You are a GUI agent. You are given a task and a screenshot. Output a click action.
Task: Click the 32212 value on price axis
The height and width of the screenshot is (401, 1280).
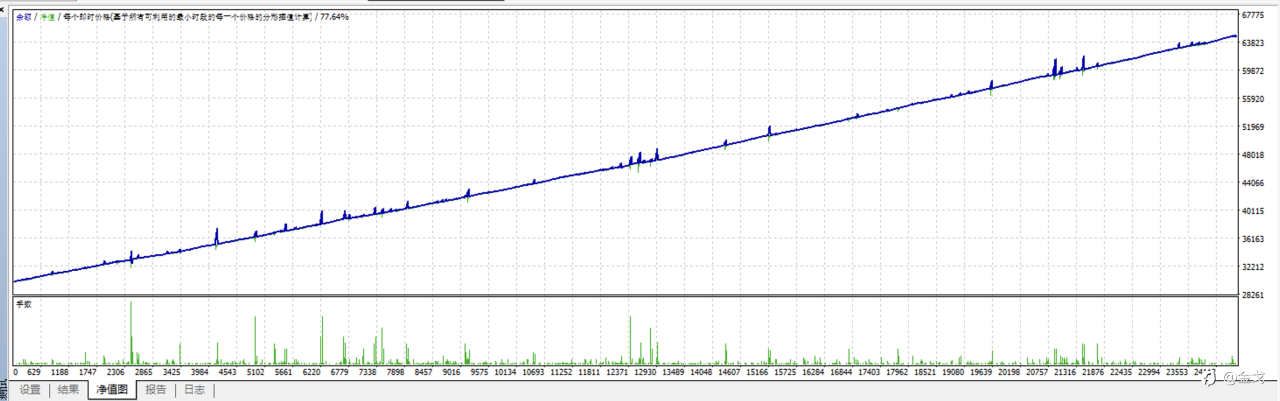(x=1254, y=268)
